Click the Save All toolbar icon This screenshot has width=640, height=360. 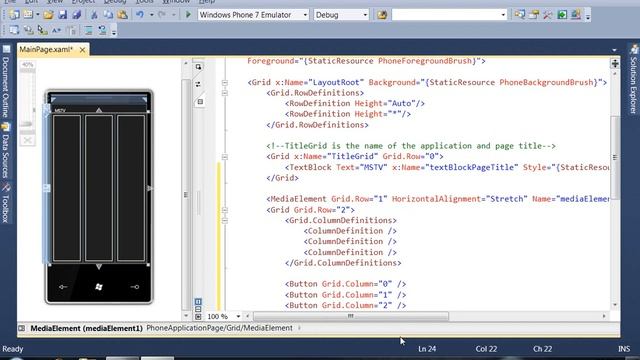[x=77, y=15]
